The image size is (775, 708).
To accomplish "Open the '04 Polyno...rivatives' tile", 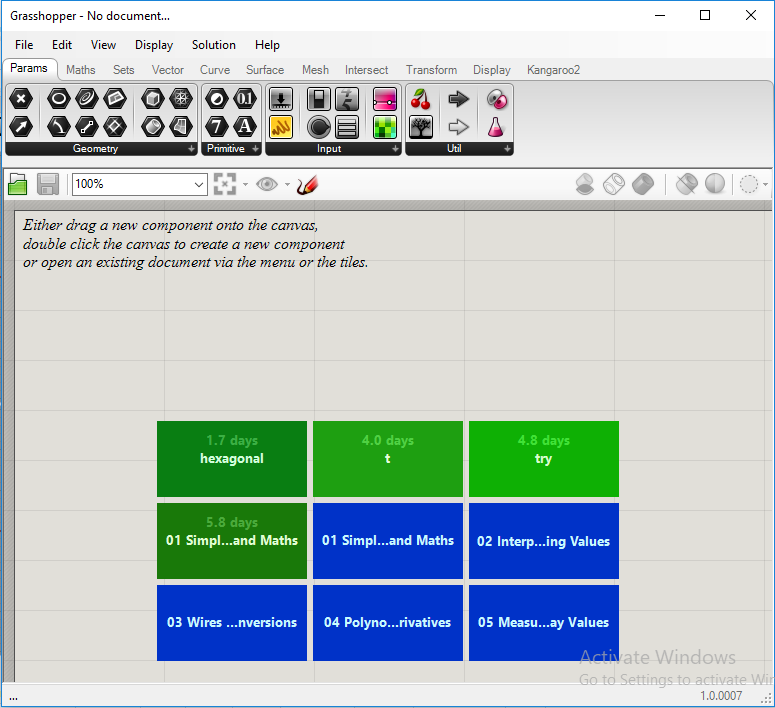I will (x=388, y=623).
